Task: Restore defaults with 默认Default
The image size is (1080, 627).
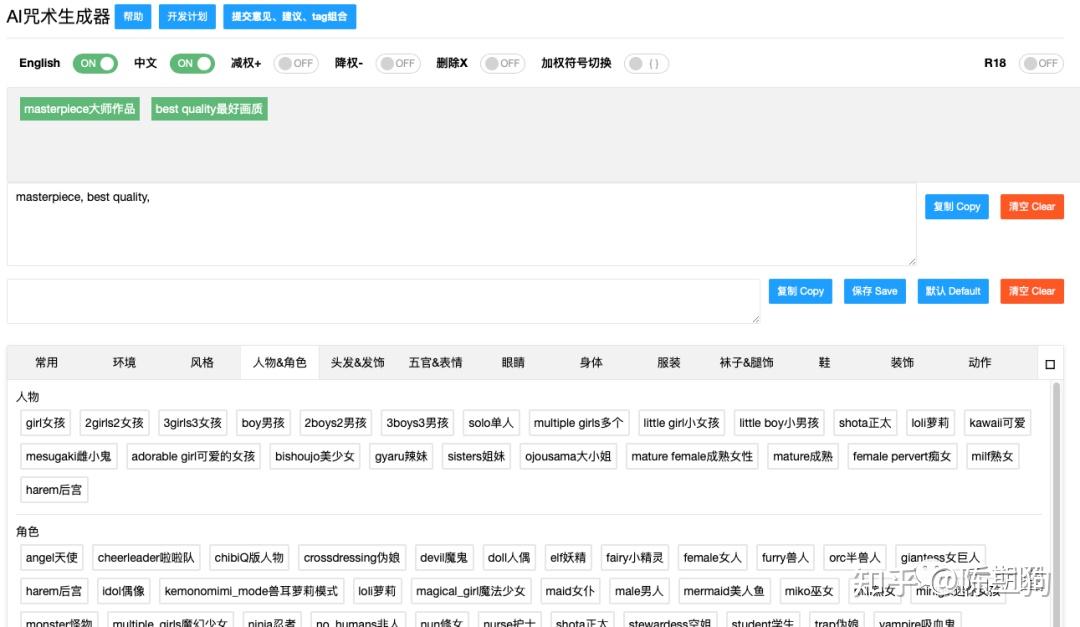Action: pyautogui.click(x=952, y=291)
